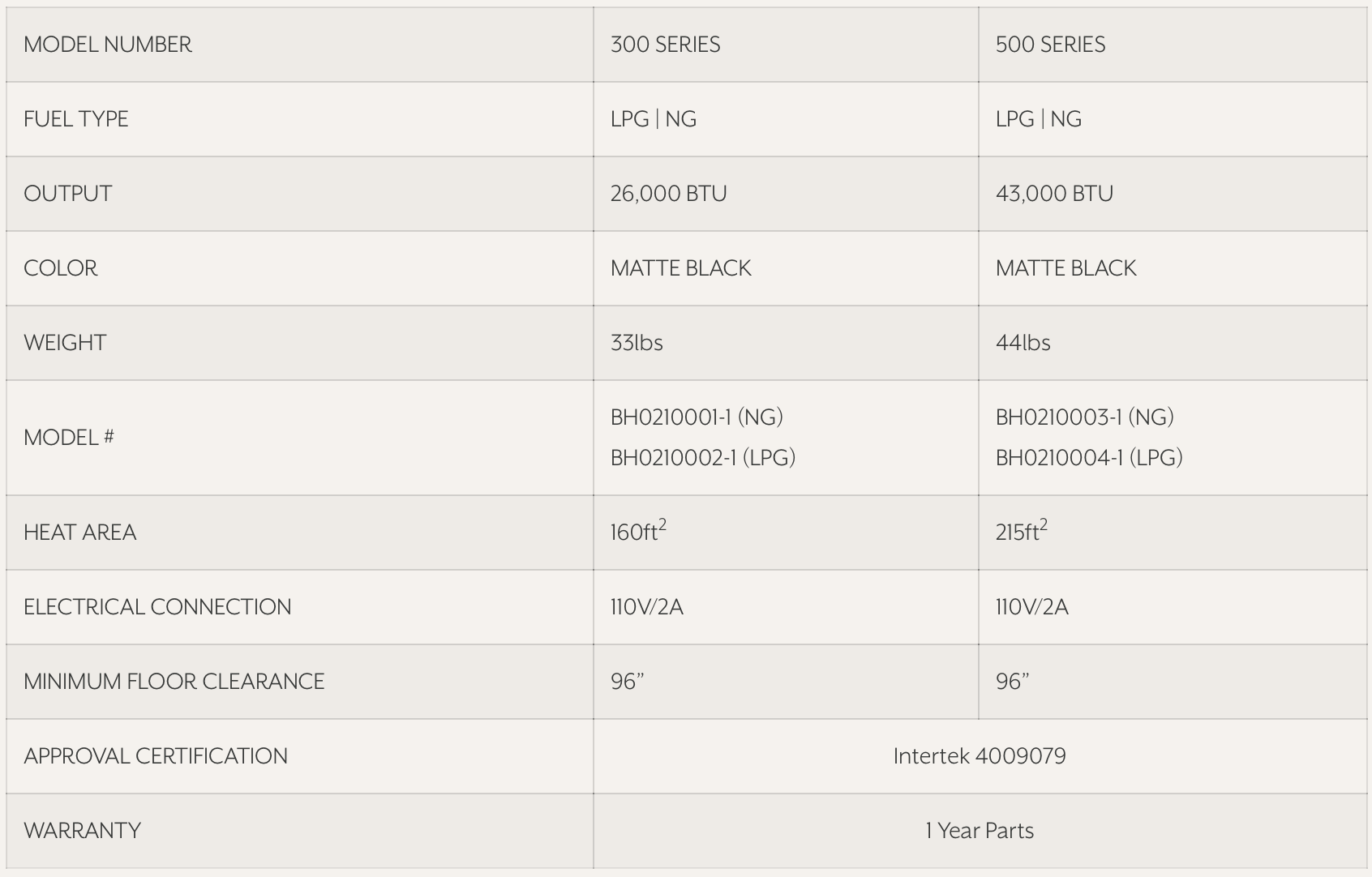Viewport: 1372px width, 877px height.
Task: Select model BH0210004-1 (LPG) text
Action: coord(1089,458)
